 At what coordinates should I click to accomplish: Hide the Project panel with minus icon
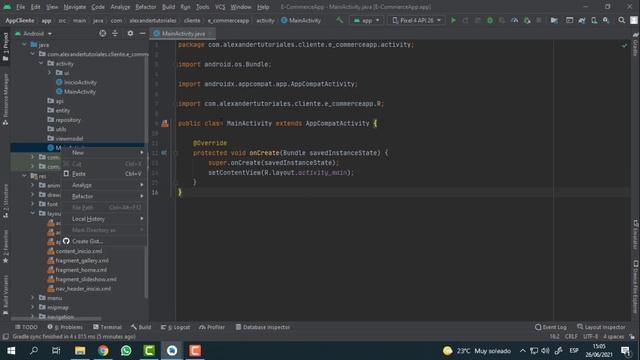coord(142,33)
